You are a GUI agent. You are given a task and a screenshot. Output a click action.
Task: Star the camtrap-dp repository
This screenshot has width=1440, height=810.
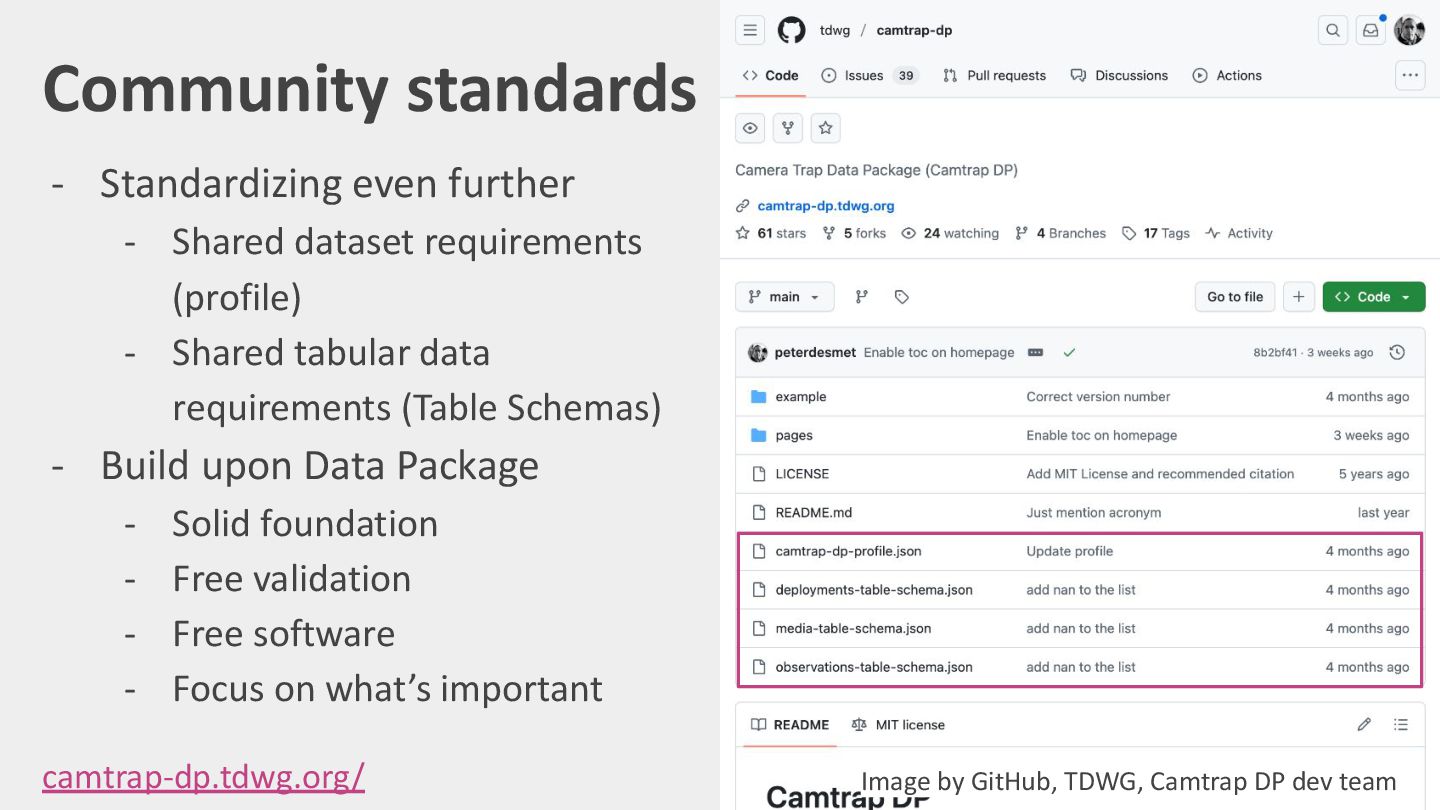825,128
